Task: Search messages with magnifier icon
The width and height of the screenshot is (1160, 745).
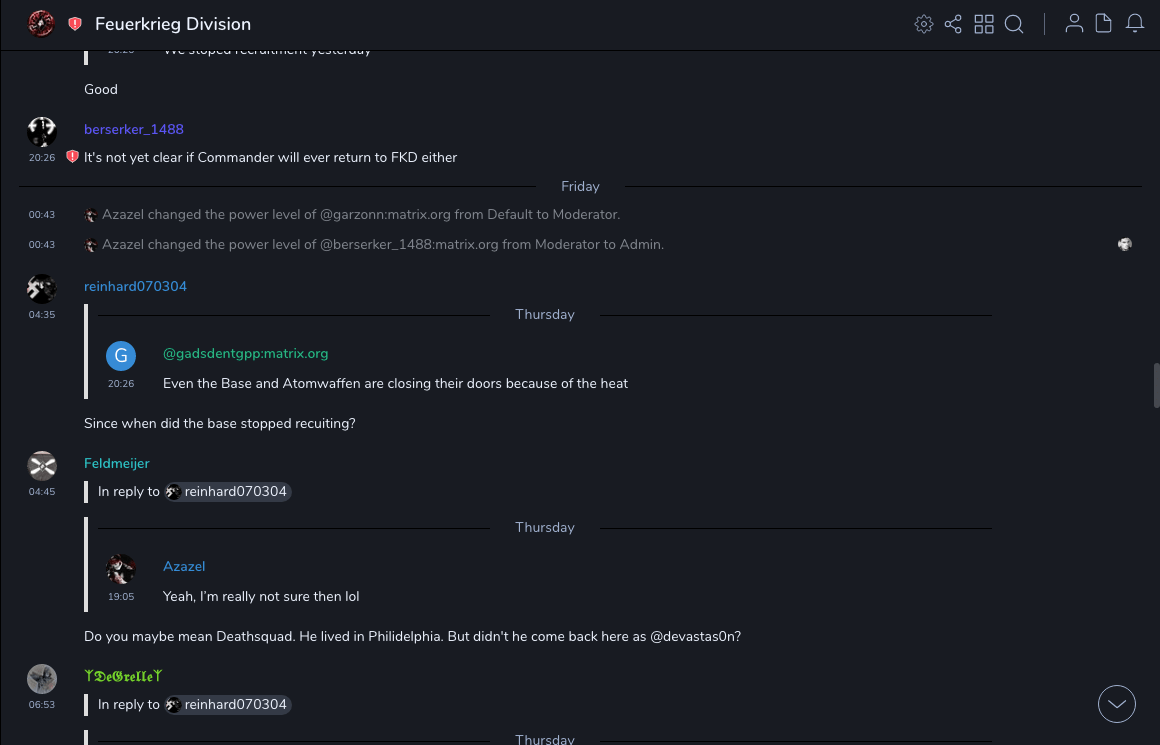Action: pos(1014,24)
